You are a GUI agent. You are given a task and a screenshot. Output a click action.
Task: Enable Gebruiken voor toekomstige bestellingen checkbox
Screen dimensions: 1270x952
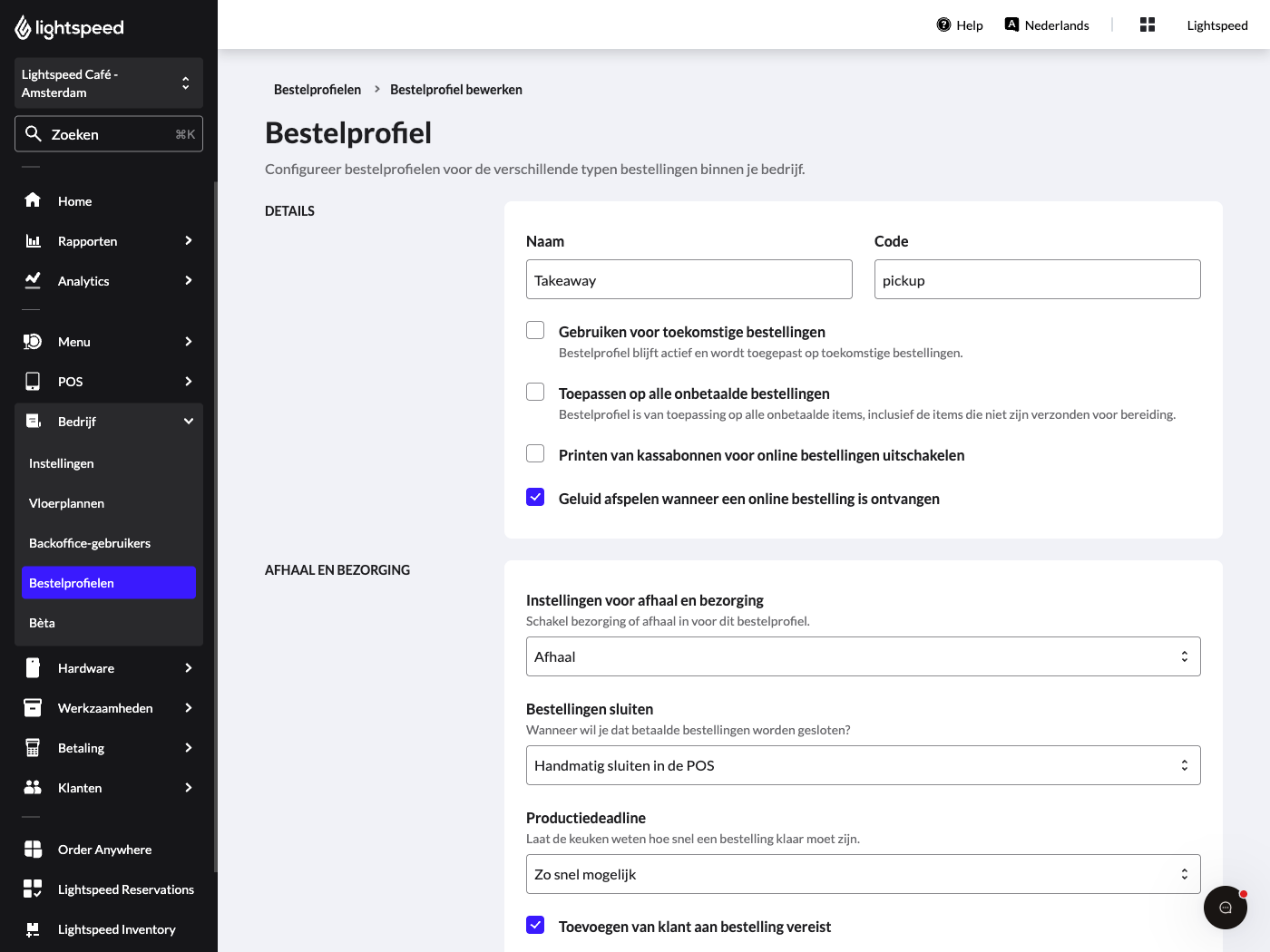point(535,330)
